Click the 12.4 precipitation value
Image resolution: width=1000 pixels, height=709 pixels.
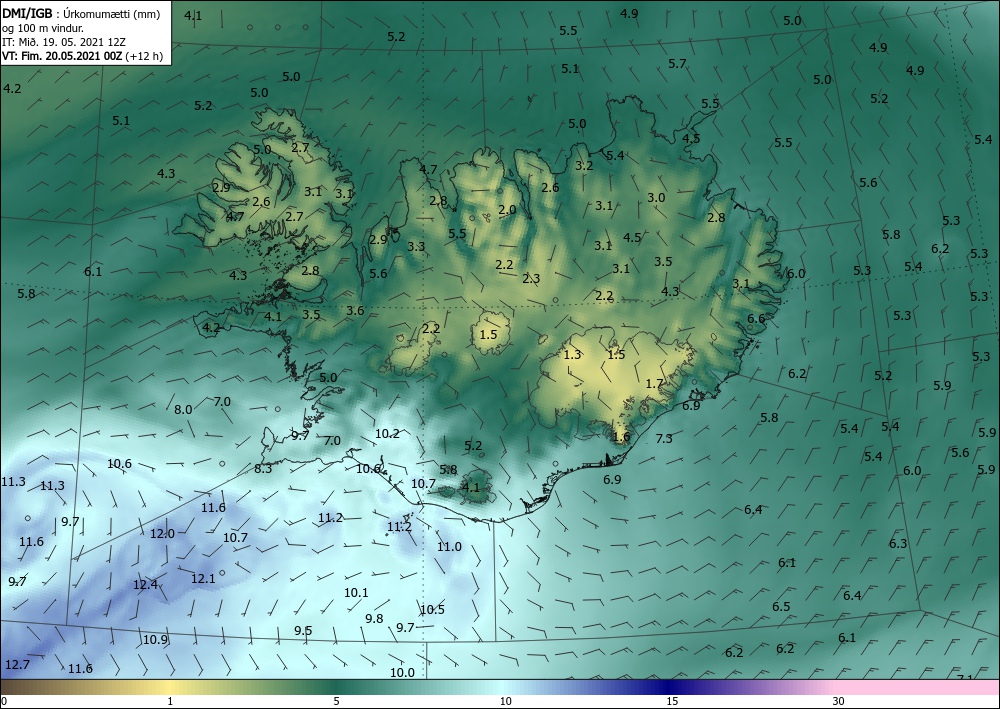coord(145,584)
